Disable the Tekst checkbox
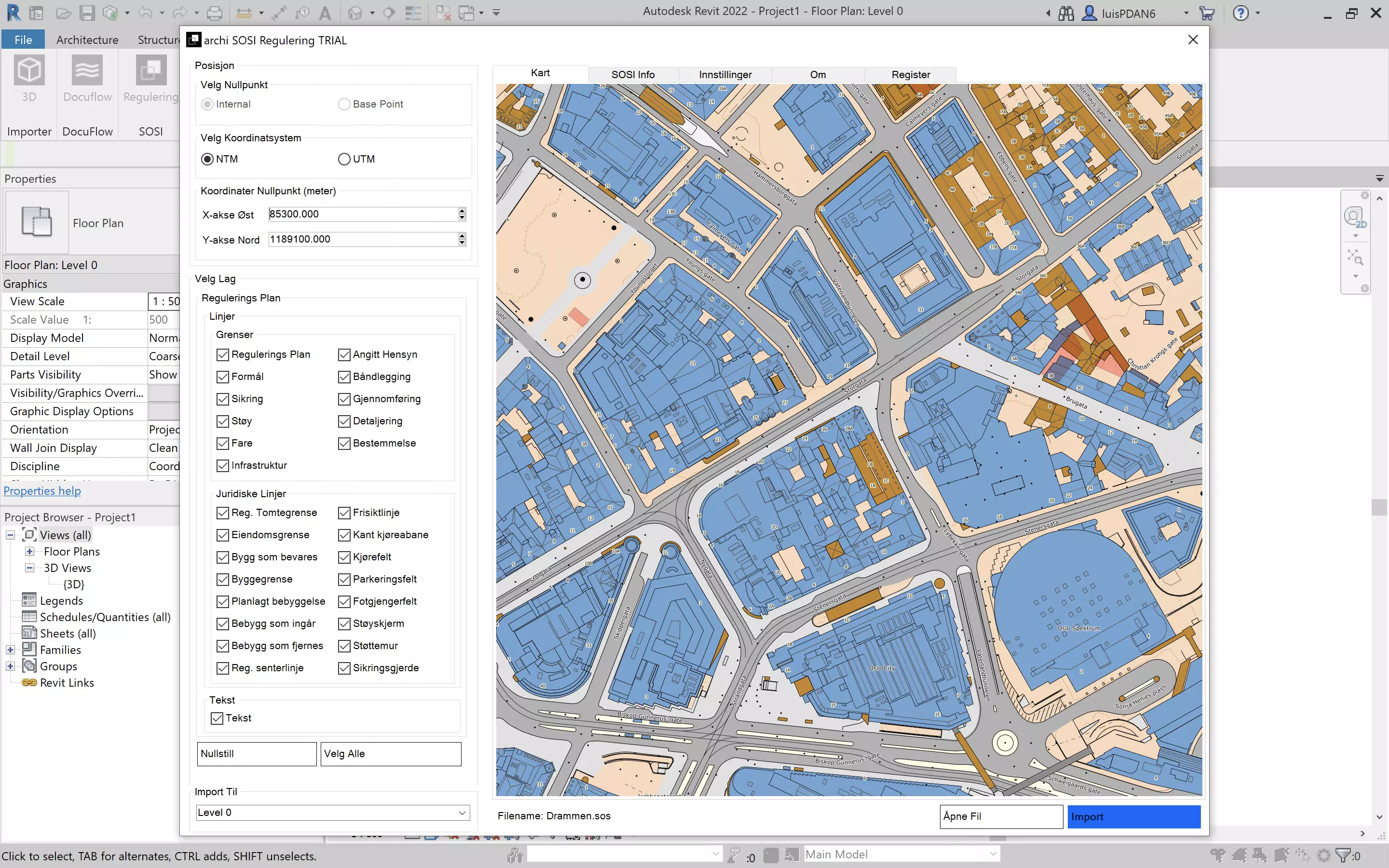The width and height of the screenshot is (1389, 868). (217, 718)
